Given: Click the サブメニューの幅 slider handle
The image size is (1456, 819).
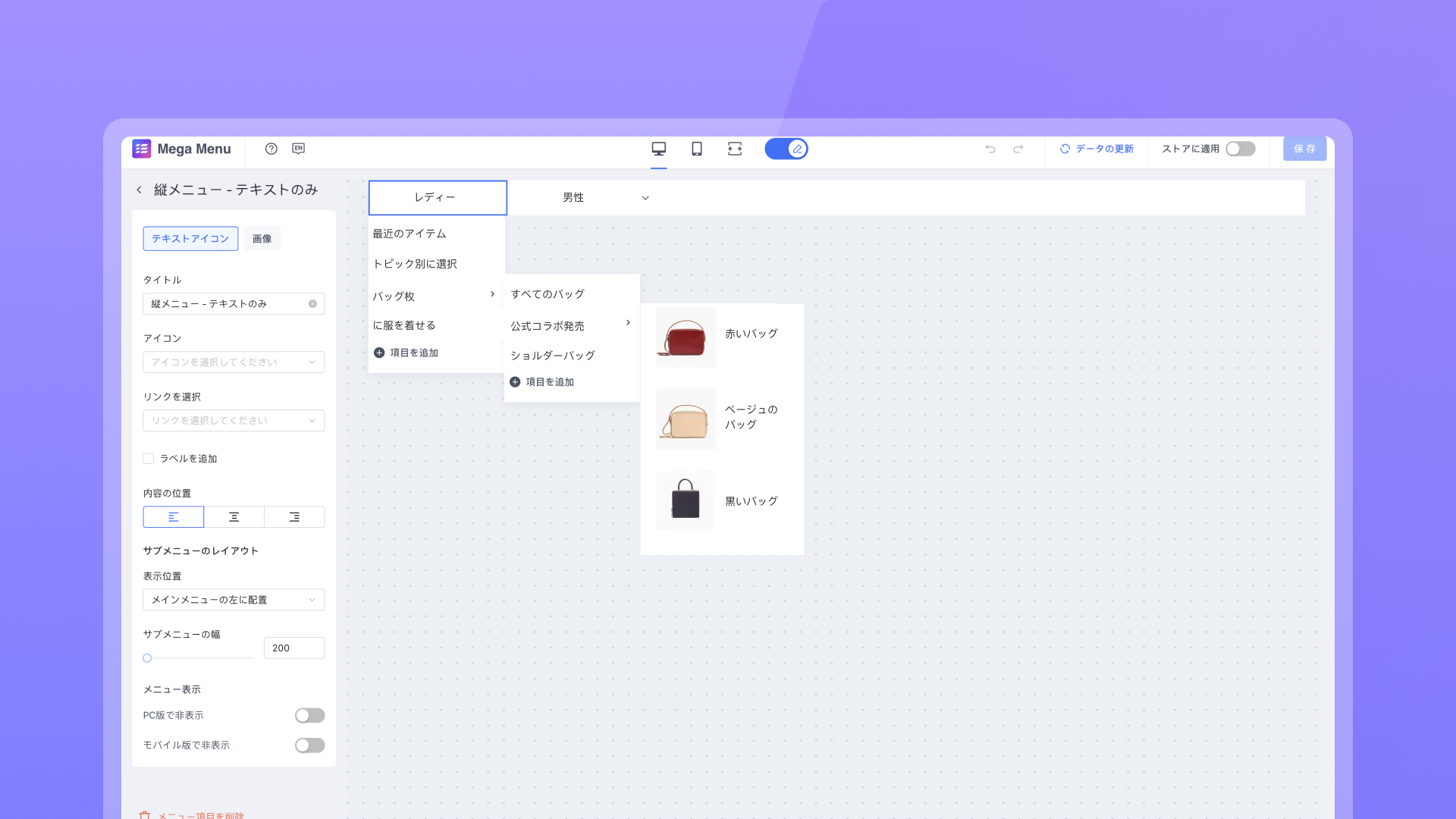Looking at the screenshot, I should [148, 658].
